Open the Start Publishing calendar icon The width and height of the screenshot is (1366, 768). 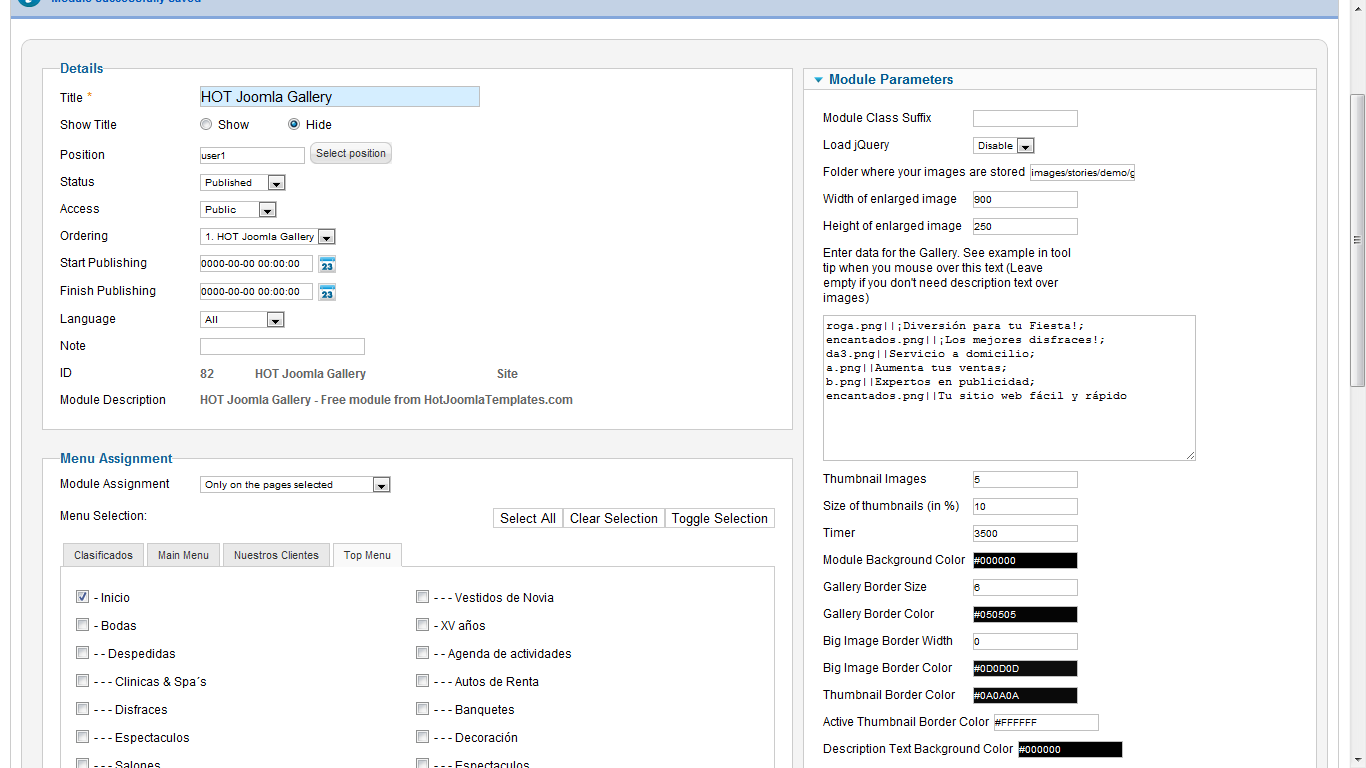[x=327, y=264]
